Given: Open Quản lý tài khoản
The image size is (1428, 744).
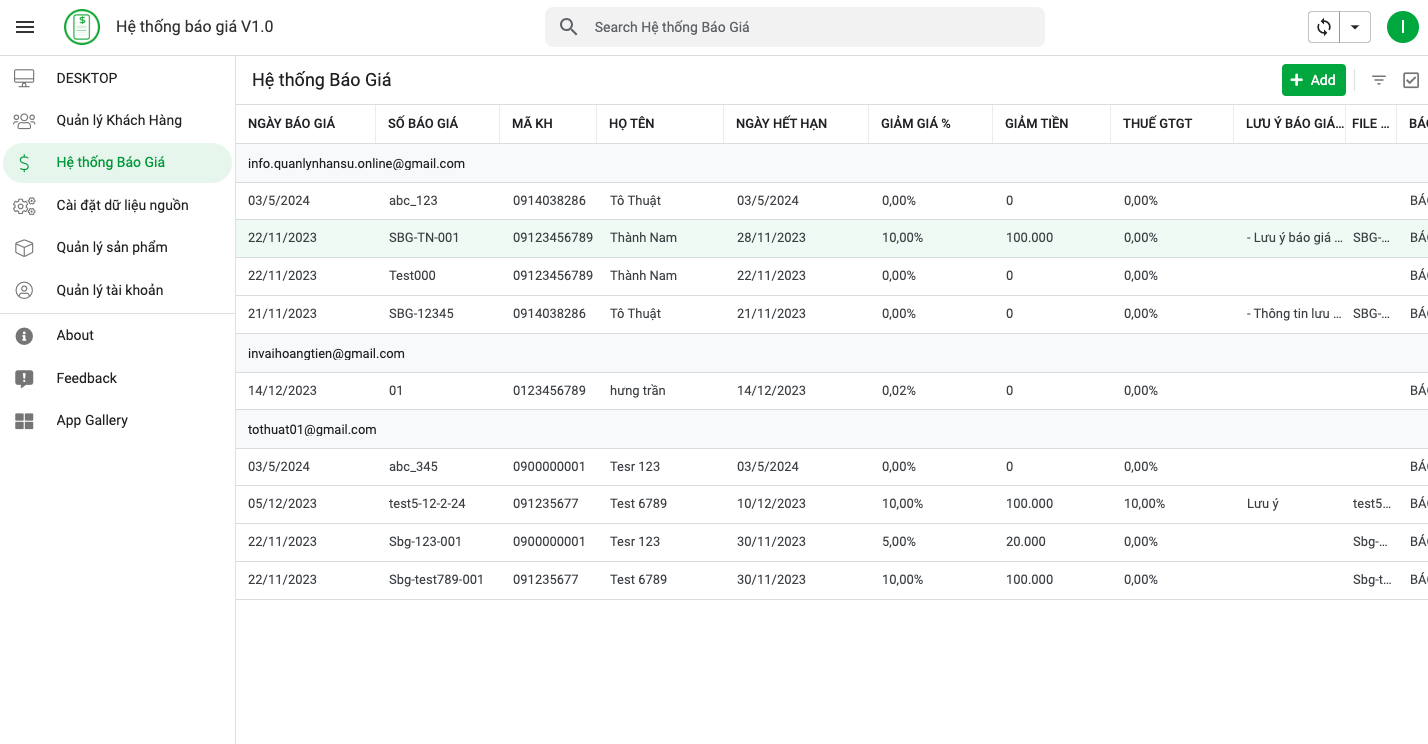Looking at the screenshot, I should [x=118, y=290].
